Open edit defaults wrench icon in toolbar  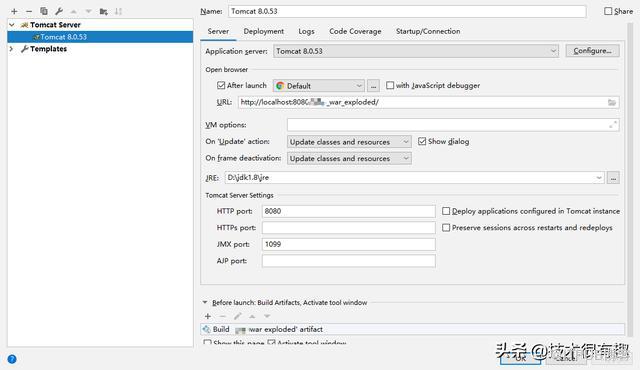(59, 11)
